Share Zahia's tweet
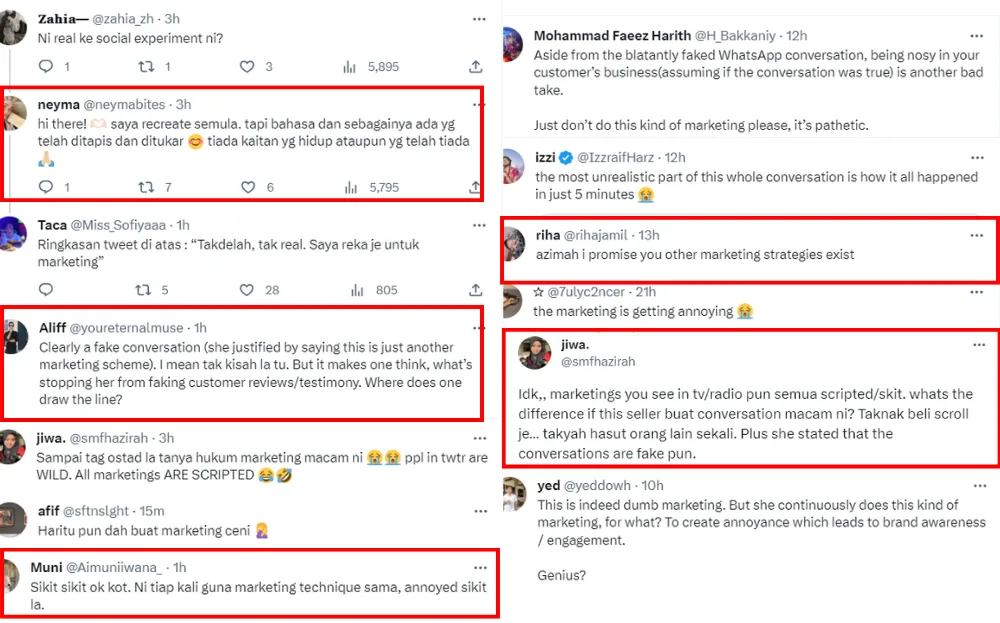This screenshot has width=1000, height=623. (475, 67)
